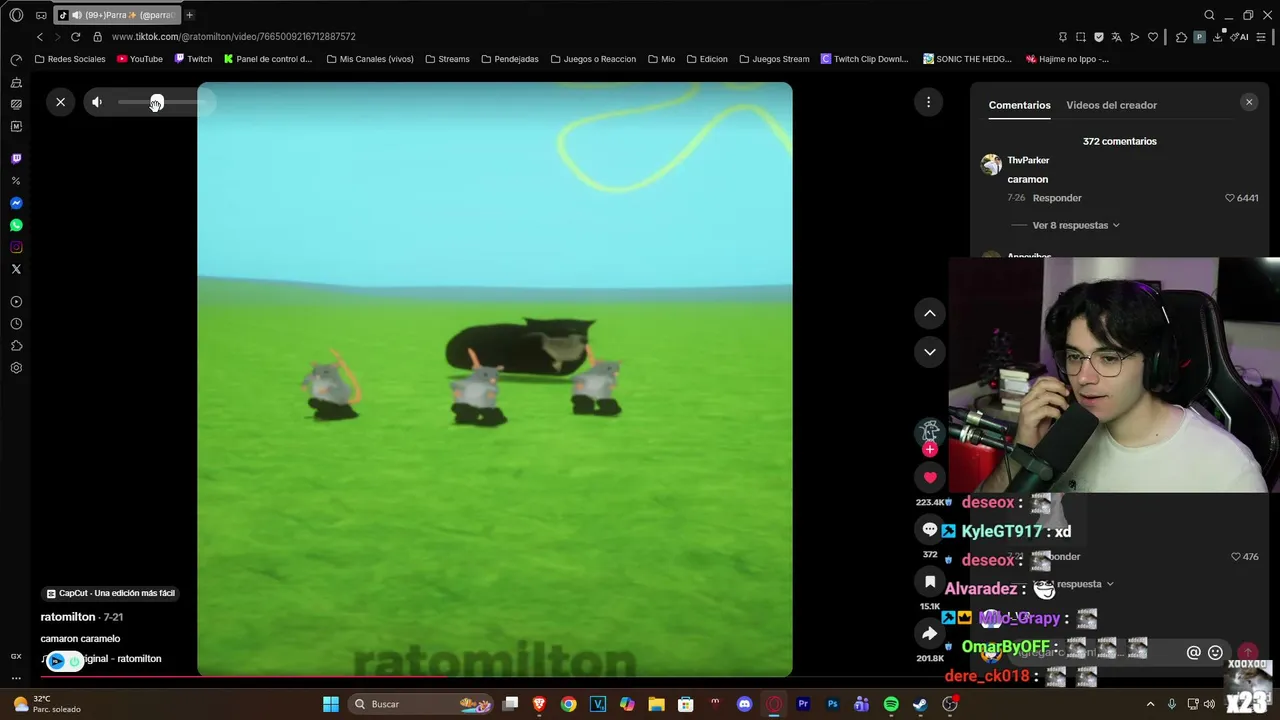This screenshot has height=720, width=1280.
Task: Open the YouTube bookmark
Action: pyautogui.click(x=140, y=59)
